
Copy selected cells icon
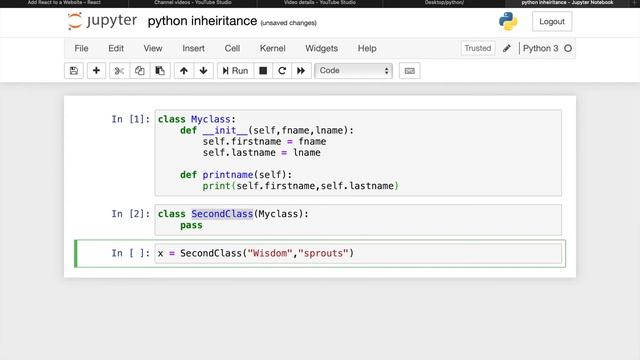[140, 71]
